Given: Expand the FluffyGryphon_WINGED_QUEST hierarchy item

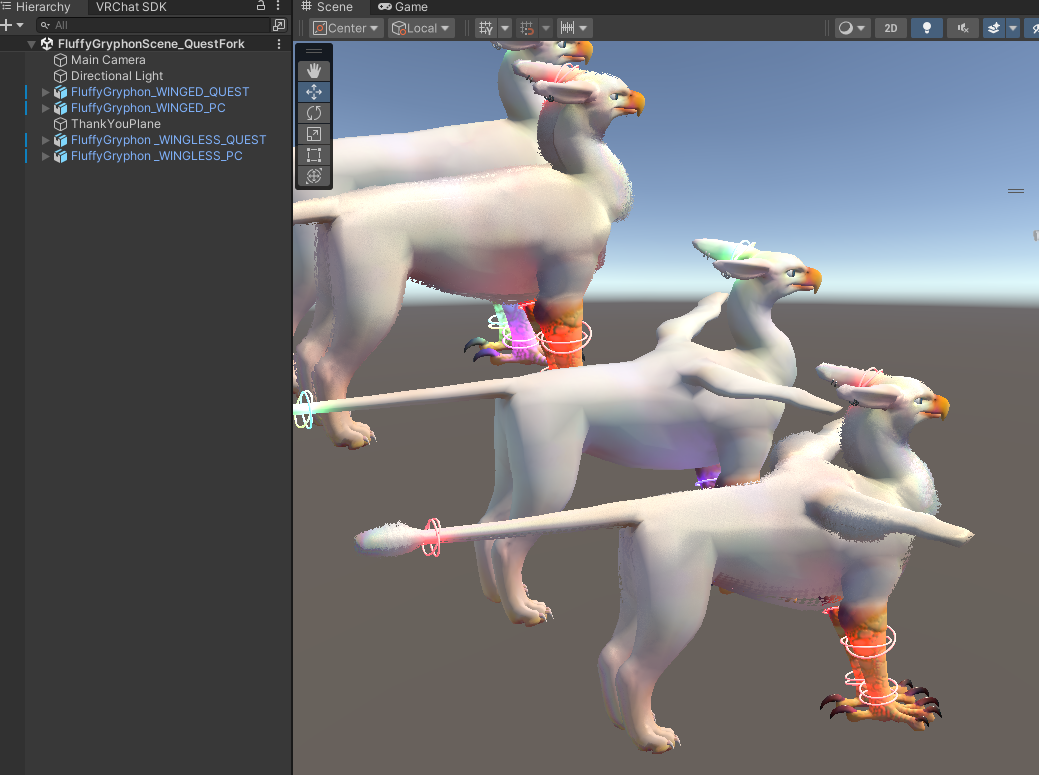Looking at the screenshot, I should pyautogui.click(x=44, y=92).
